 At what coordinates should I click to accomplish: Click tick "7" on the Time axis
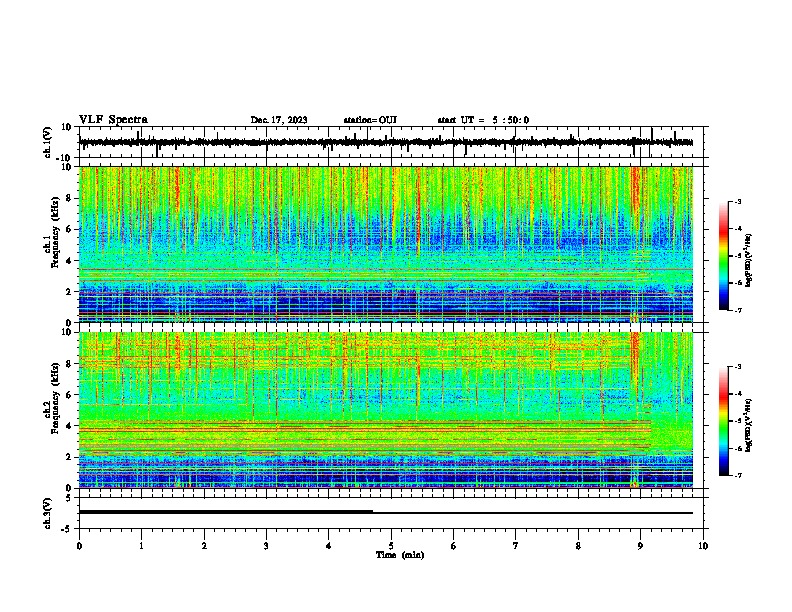516,546
